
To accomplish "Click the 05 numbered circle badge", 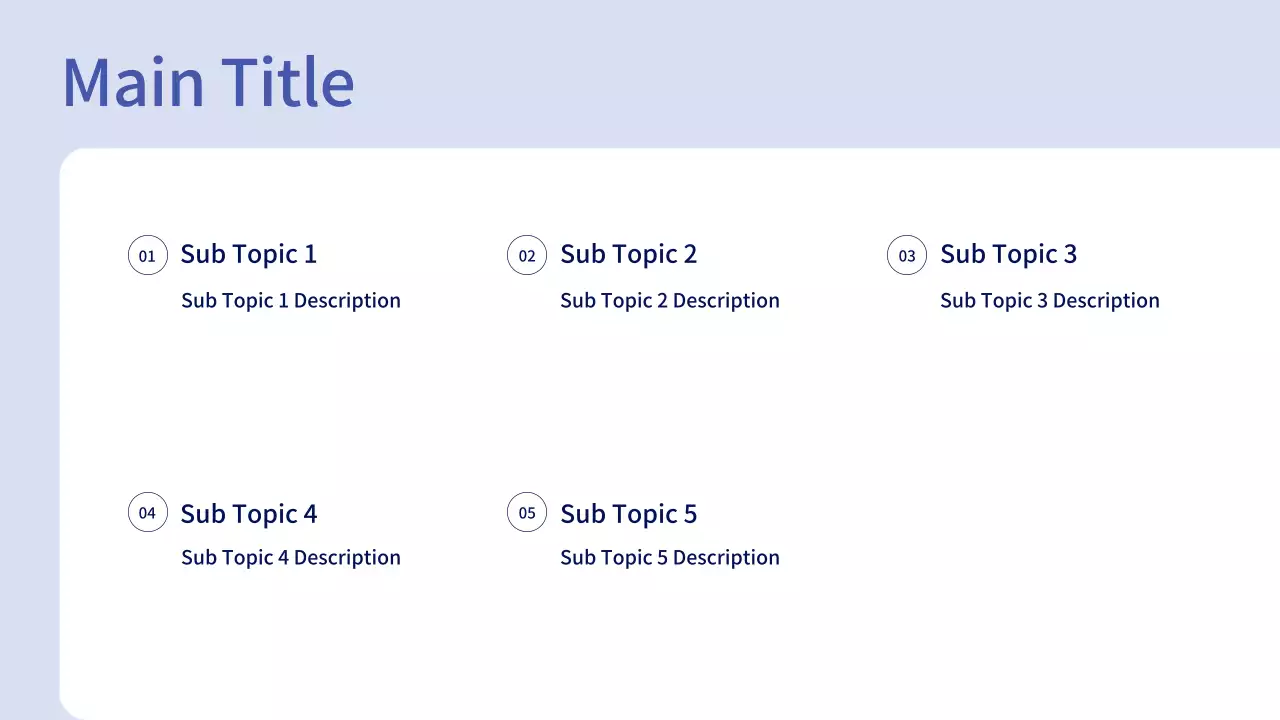I will pyautogui.click(x=527, y=513).
